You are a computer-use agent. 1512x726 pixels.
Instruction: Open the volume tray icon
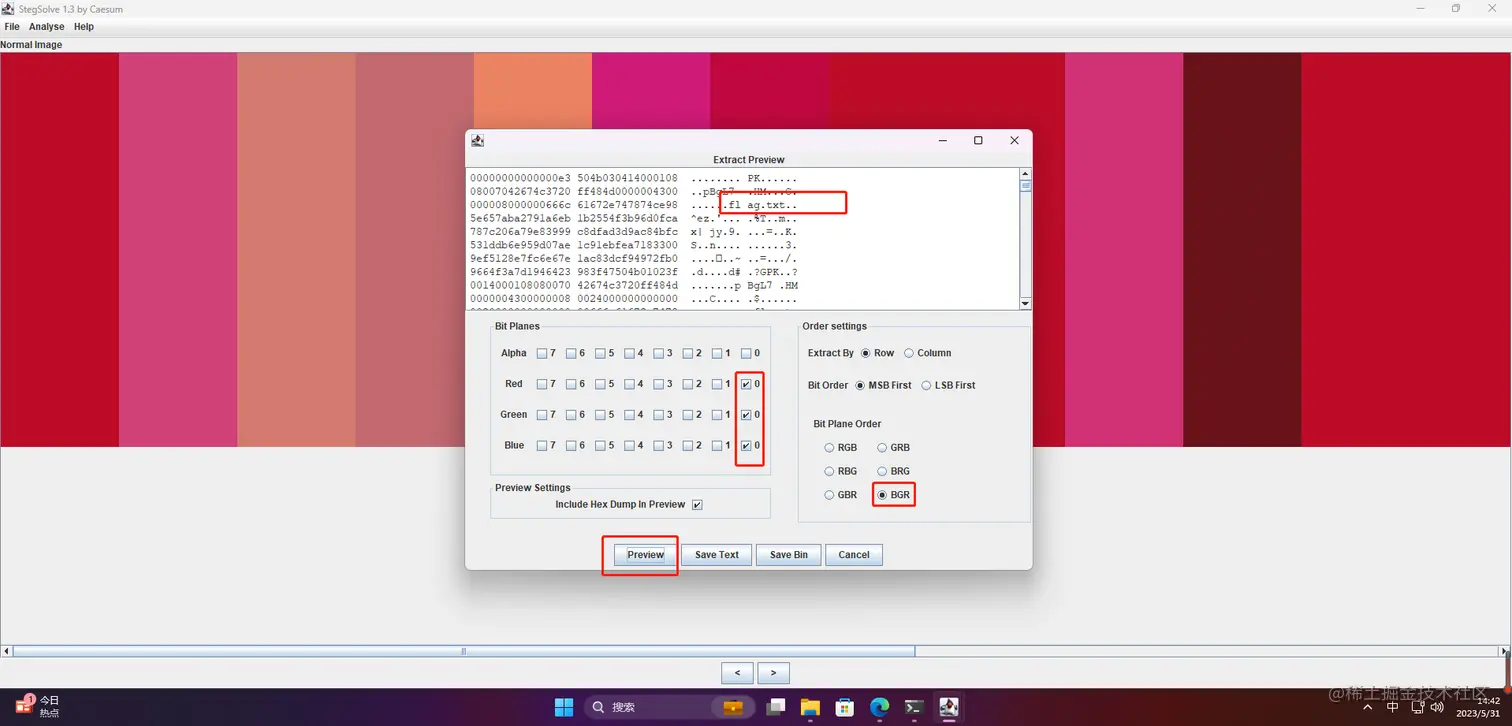[x=1439, y=706]
